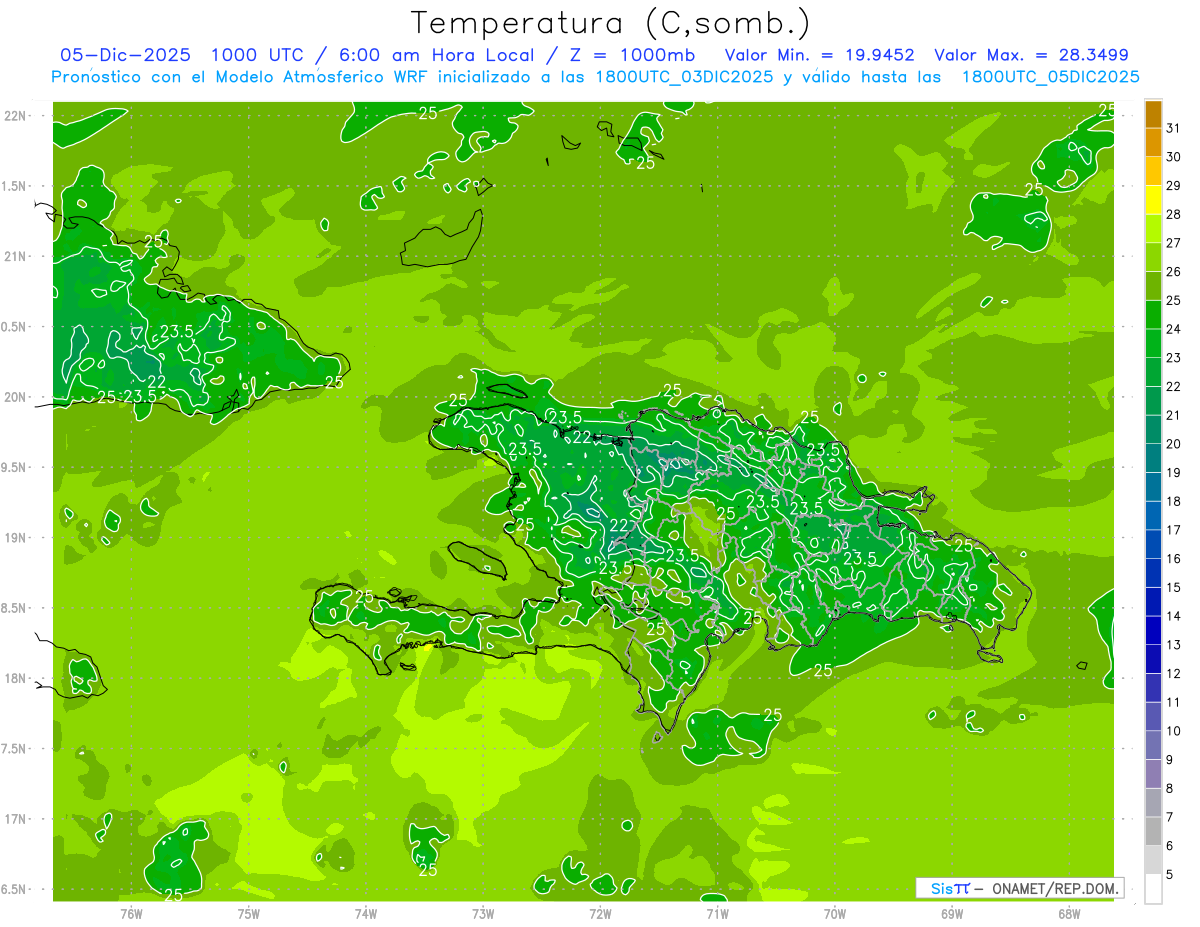Click the color scale label '26'
The width and height of the screenshot is (1200, 927).
coord(1174,272)
